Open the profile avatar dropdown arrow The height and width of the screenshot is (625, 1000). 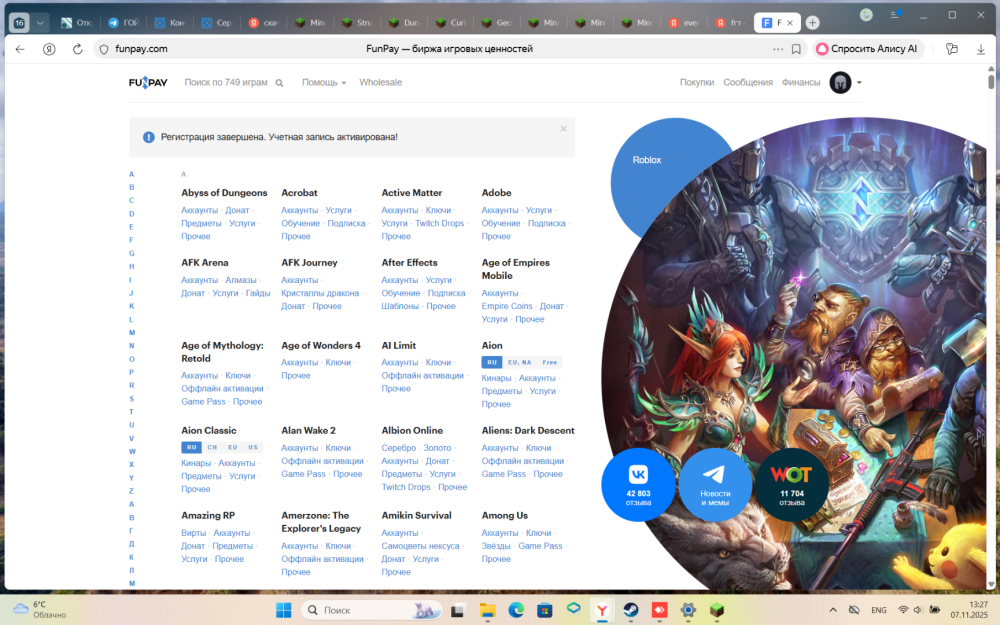coord(859,82)
